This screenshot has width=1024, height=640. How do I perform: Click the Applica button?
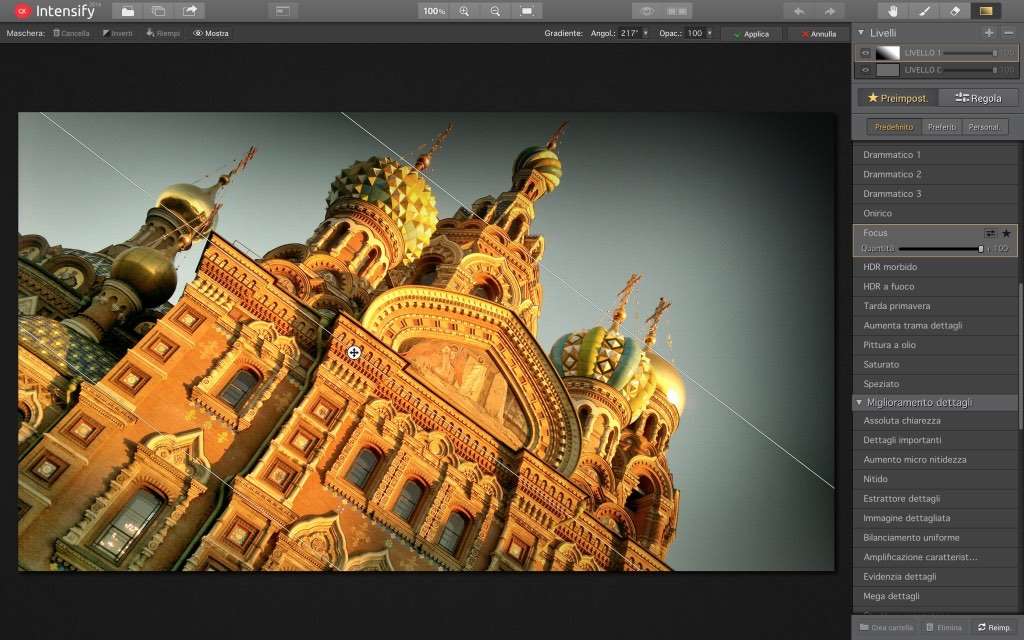point(751,34)
